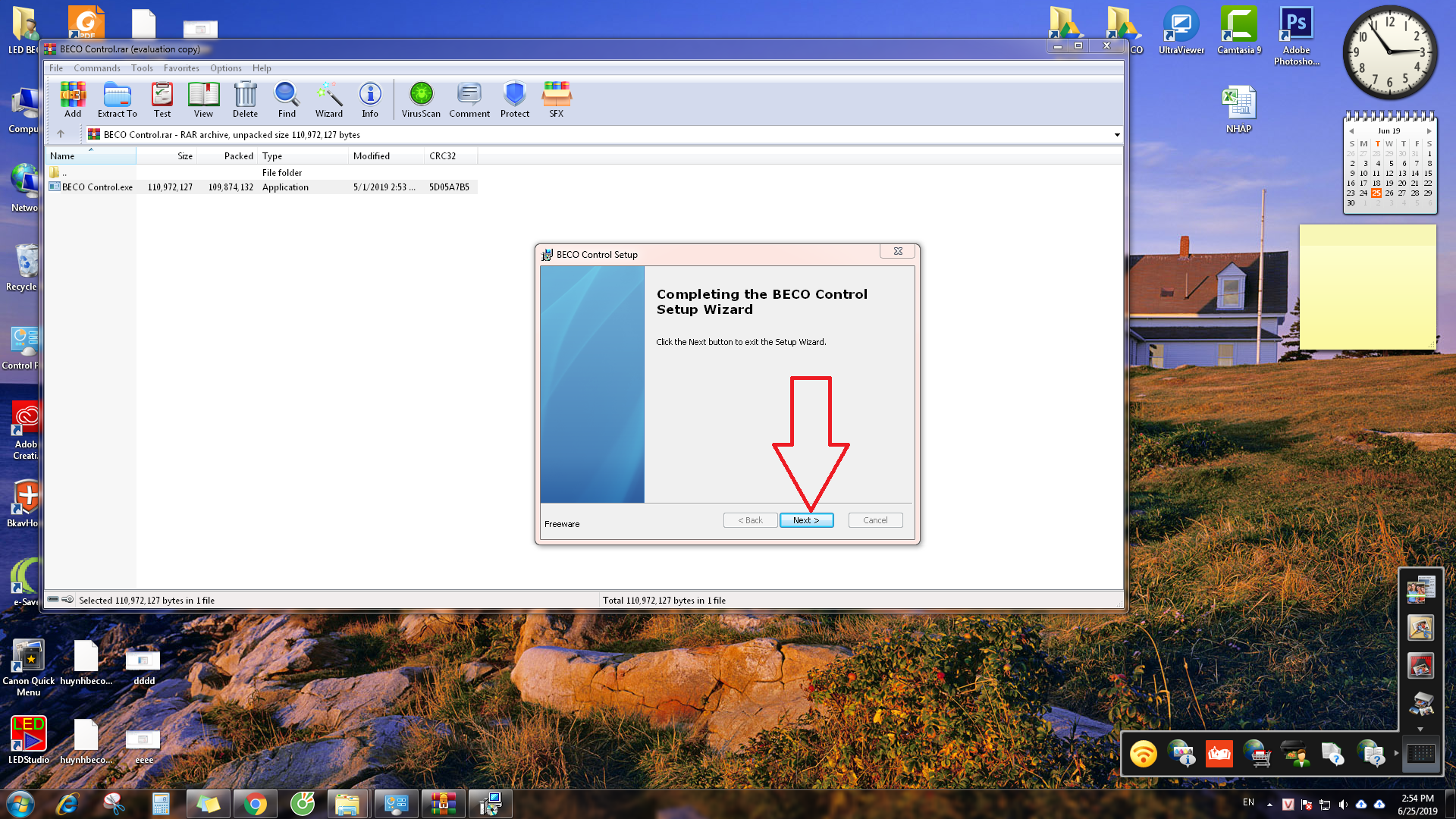Expand the archive path dropdown arrow

[1116, 135]
